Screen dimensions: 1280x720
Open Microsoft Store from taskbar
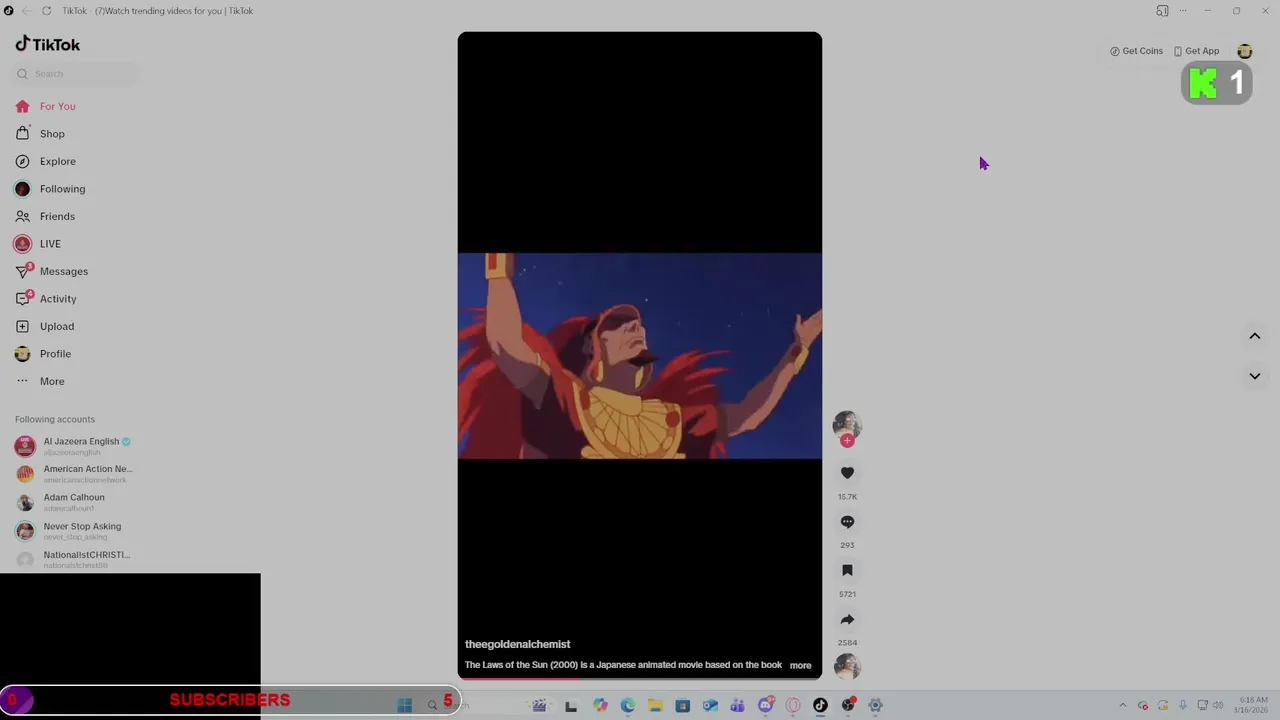pos(683,705)
